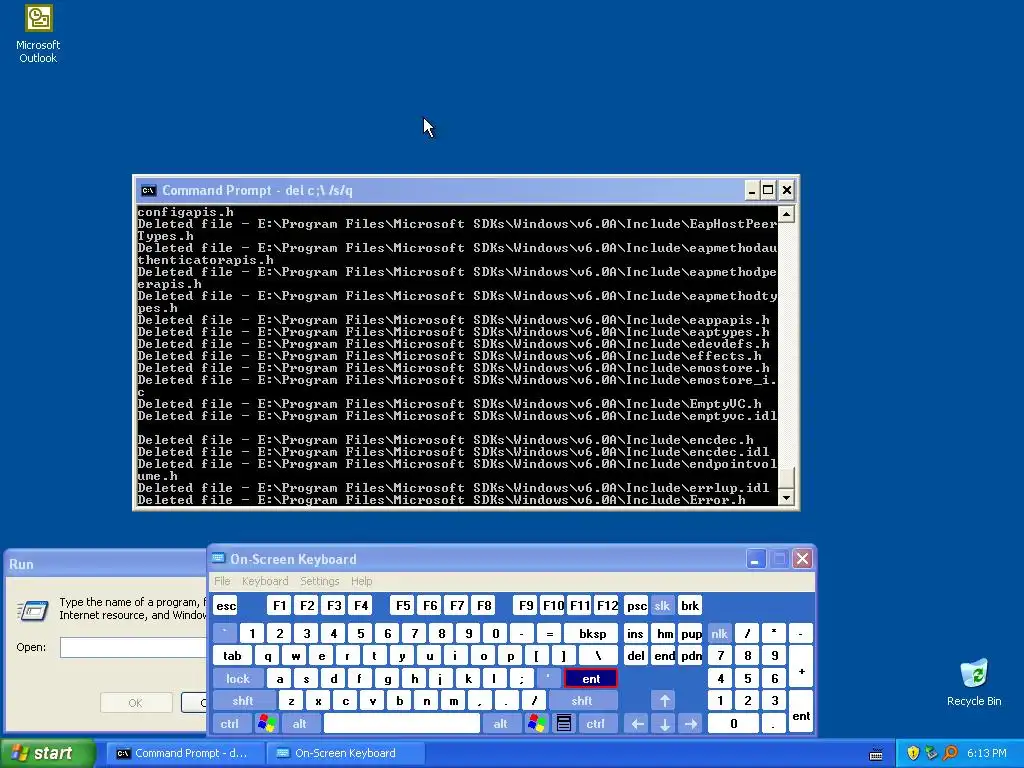Click the 6:13 PM taskbar clock
Viewport: 1024px width, 768px height.
pyautogui.click(x=986, y=753)
